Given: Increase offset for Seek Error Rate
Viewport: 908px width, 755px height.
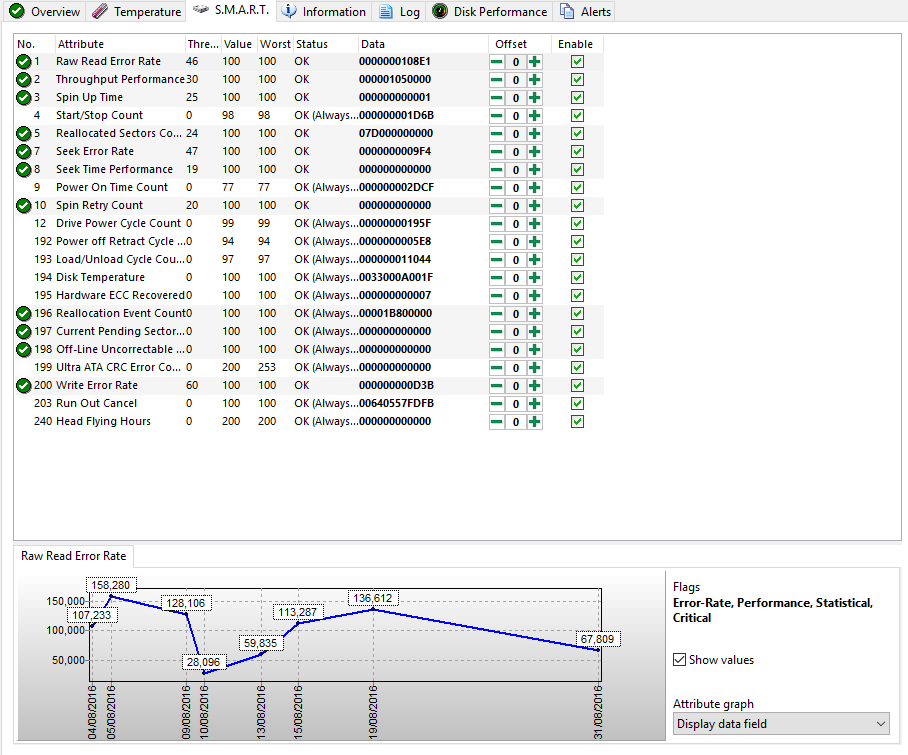Looking at the screenshot, I should [x=534, y=152].
